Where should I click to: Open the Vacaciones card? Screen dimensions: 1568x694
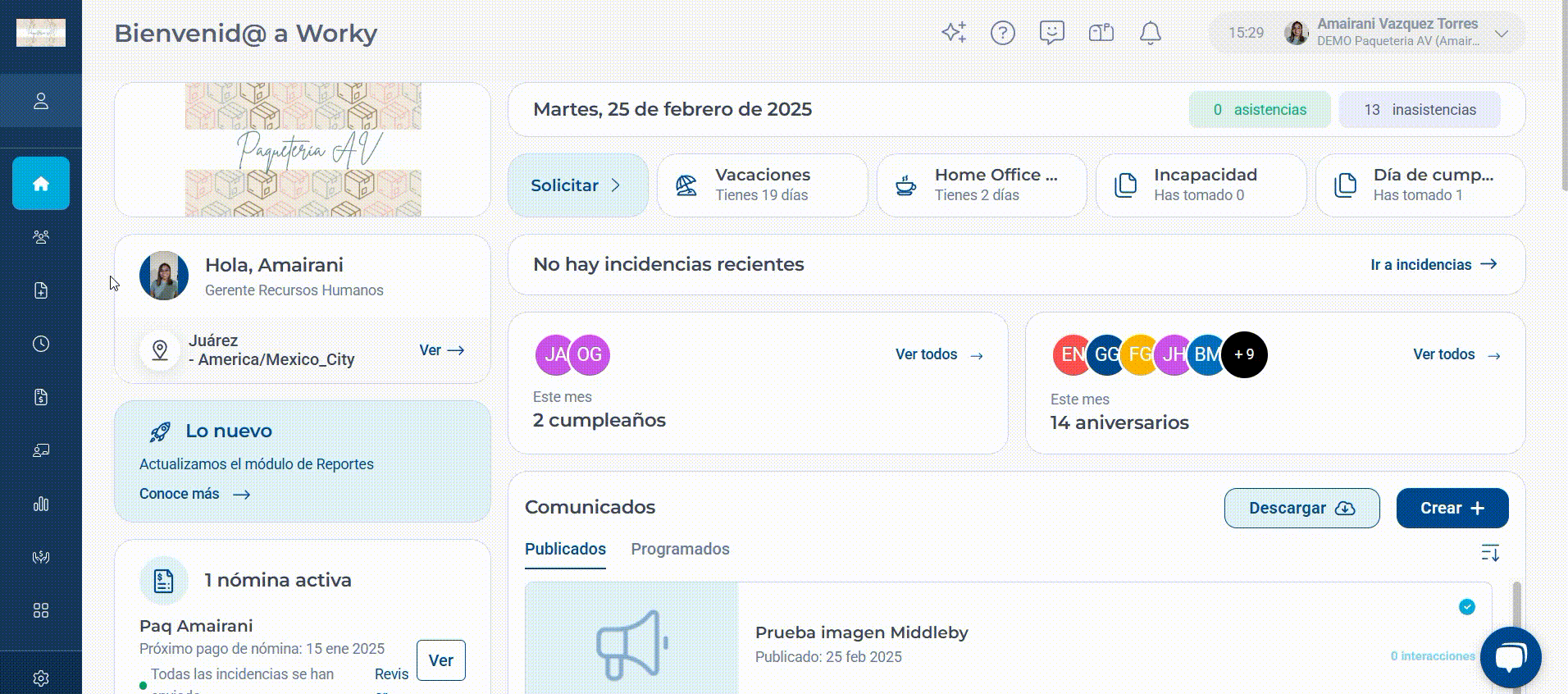(763, 185)
